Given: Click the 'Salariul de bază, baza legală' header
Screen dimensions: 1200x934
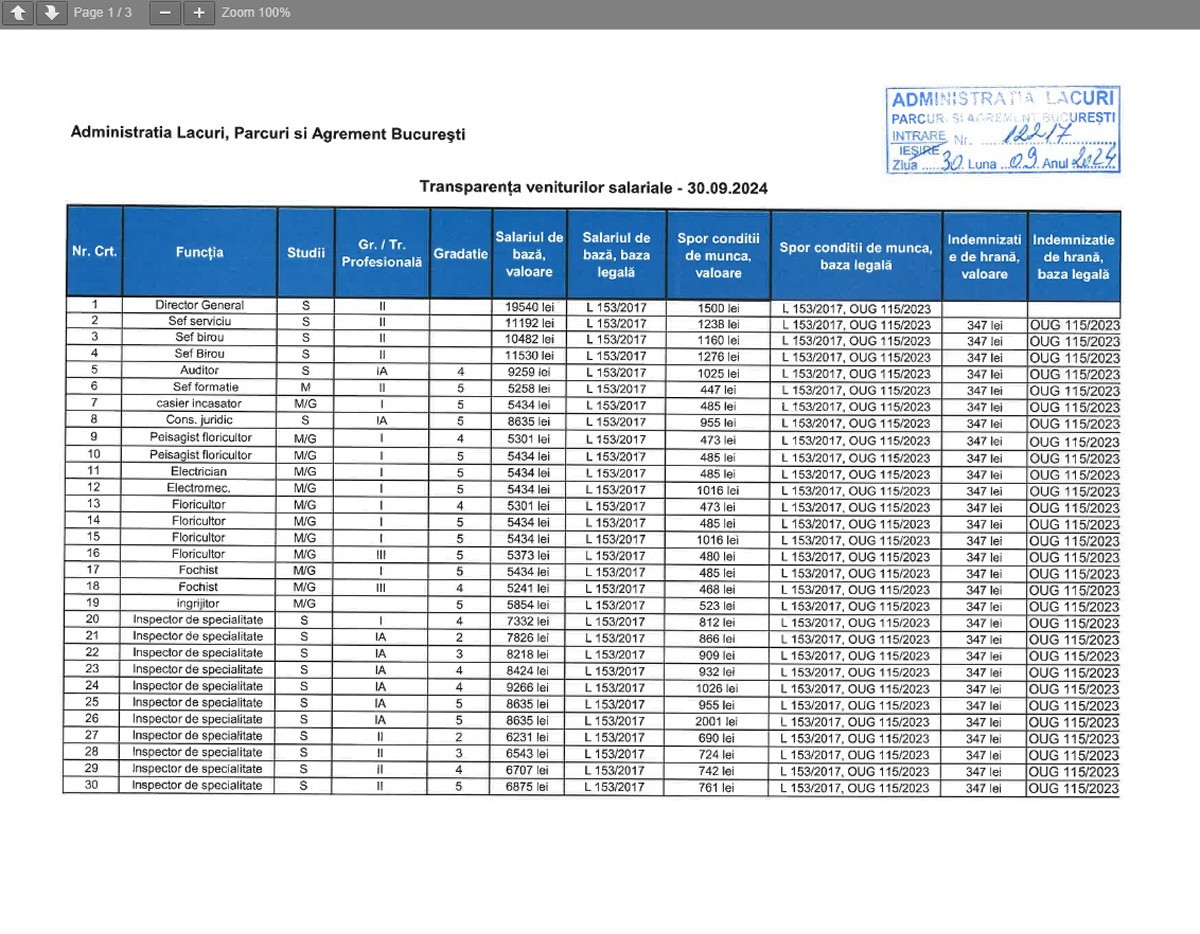Looking at the screenshot, I should pos(616,253).
